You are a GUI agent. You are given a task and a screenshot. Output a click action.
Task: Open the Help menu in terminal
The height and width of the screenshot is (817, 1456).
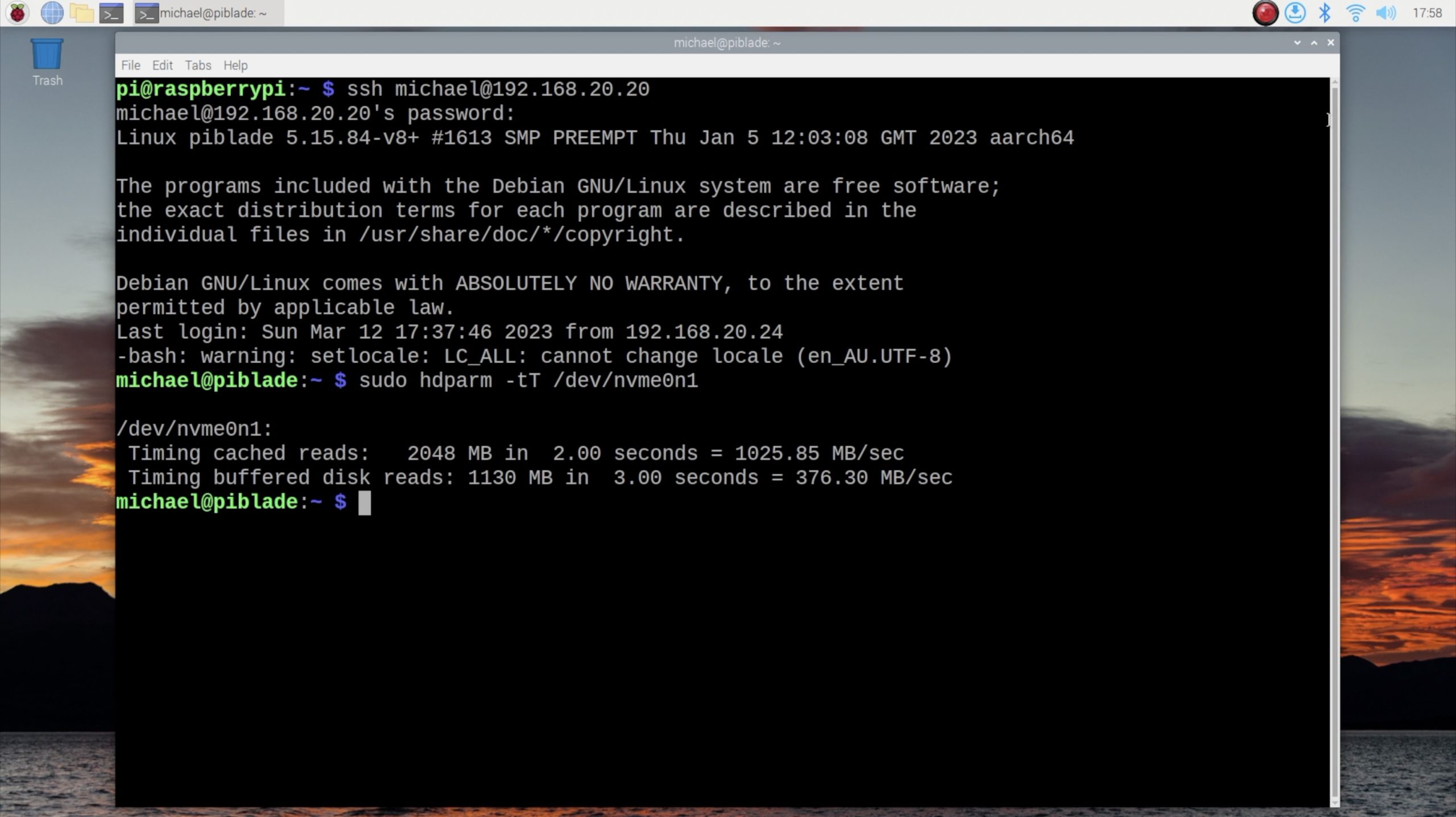tap(235, 65)
